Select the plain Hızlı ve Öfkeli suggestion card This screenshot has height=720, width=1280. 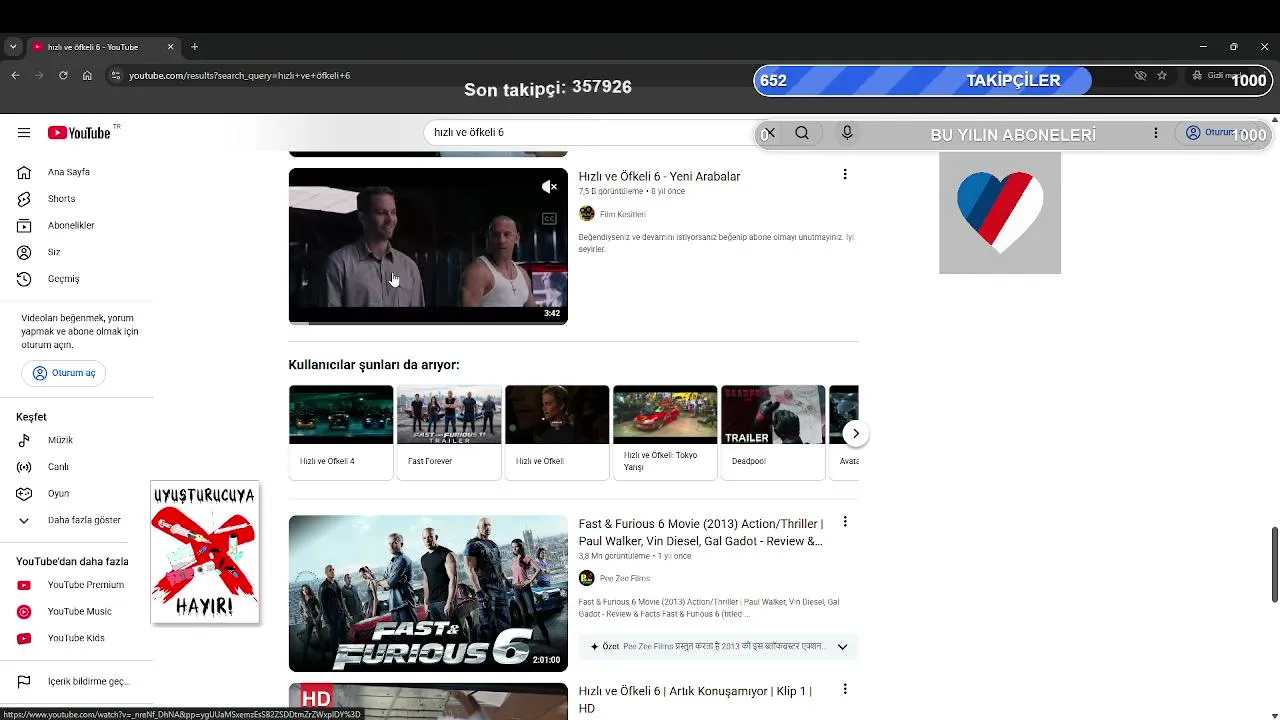click(557, 433)
